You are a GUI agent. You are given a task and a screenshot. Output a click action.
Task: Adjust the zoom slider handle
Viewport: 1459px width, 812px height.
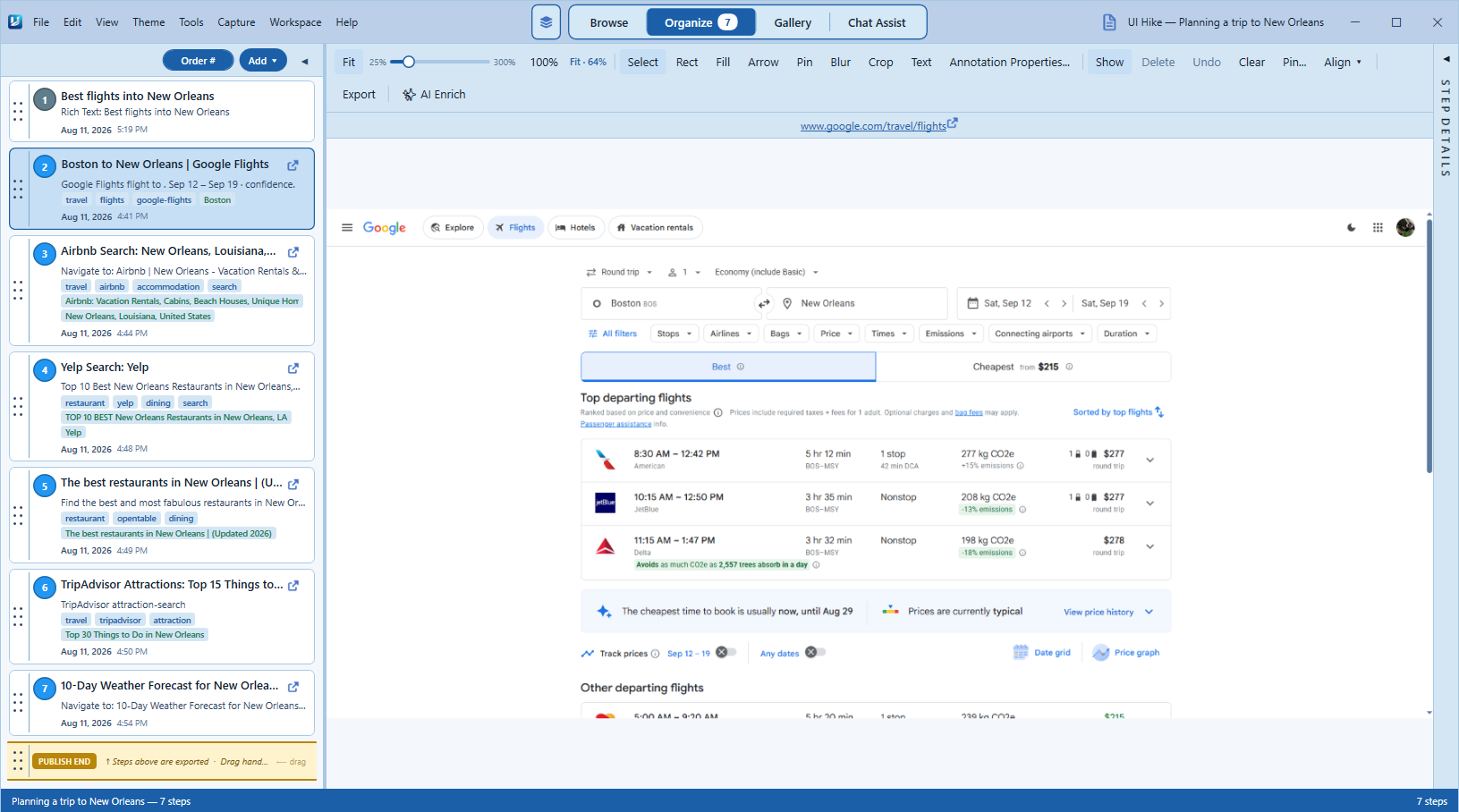[x=409, y=63]
